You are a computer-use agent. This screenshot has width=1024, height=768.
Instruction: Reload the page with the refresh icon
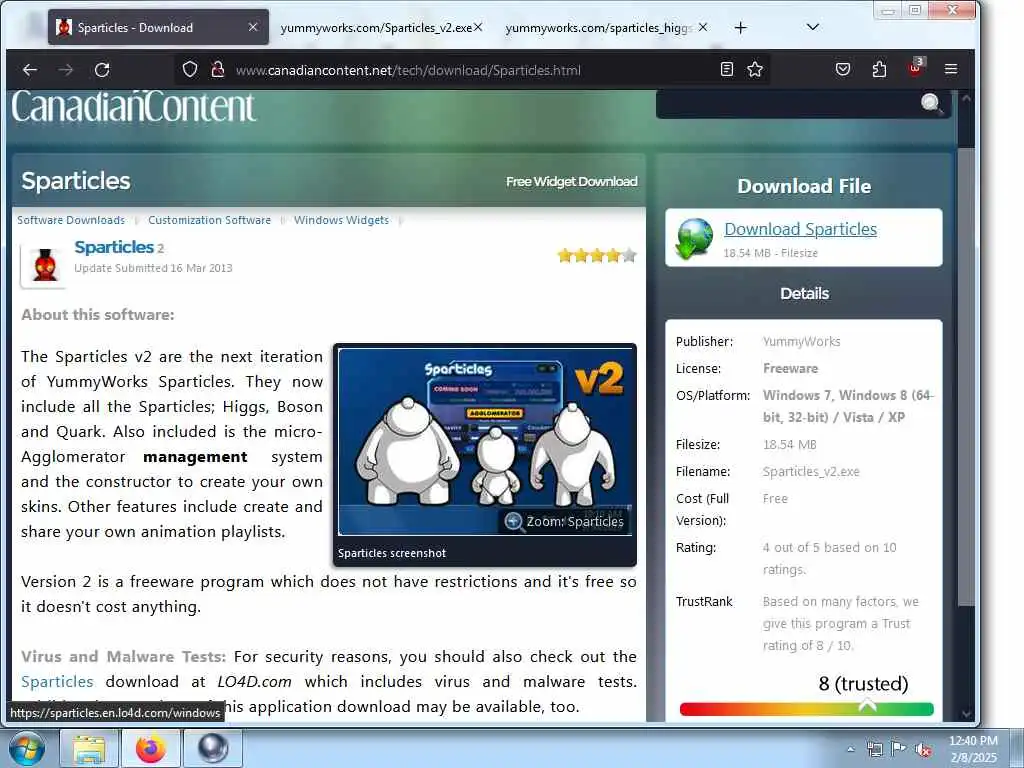(x=102, y=70)
